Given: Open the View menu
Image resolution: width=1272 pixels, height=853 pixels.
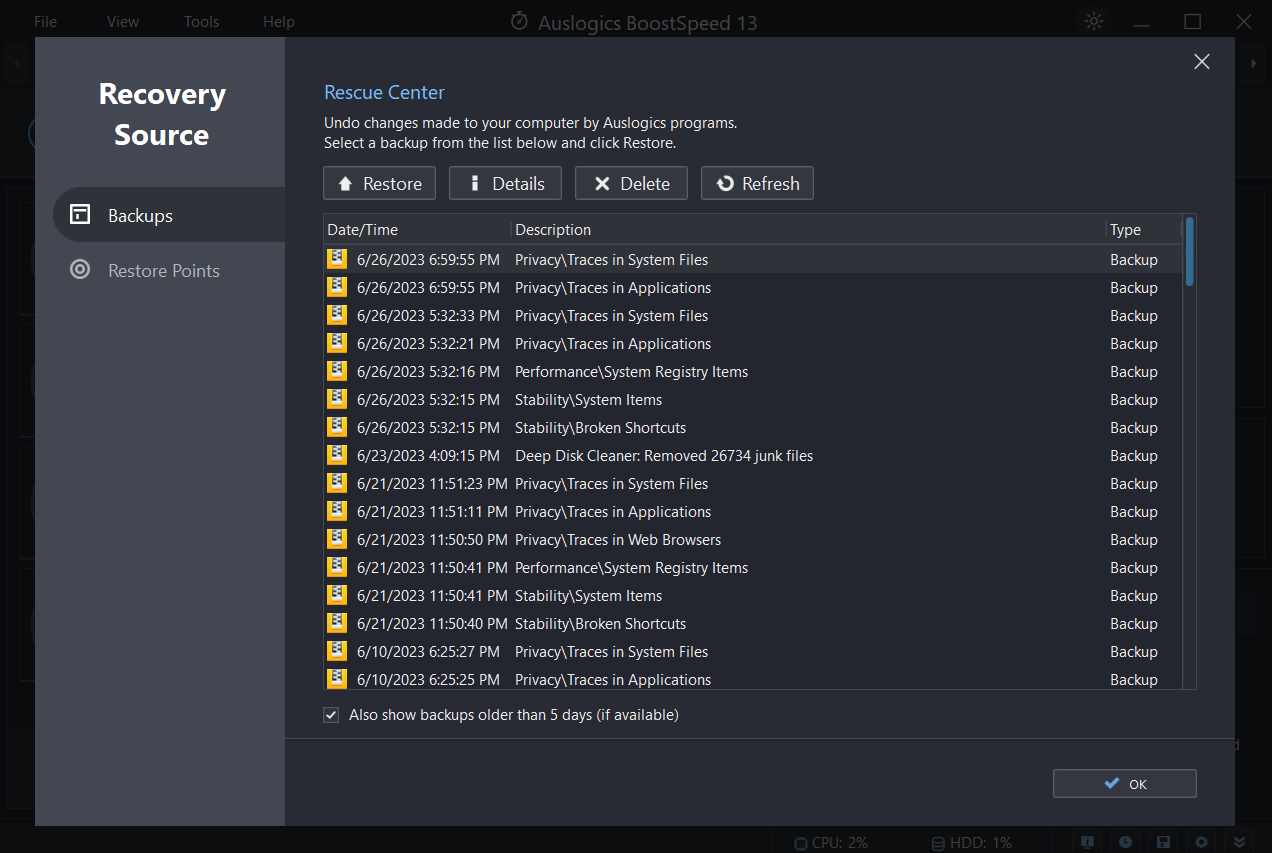Looking at the screenshot, I should tap(123, 21).
